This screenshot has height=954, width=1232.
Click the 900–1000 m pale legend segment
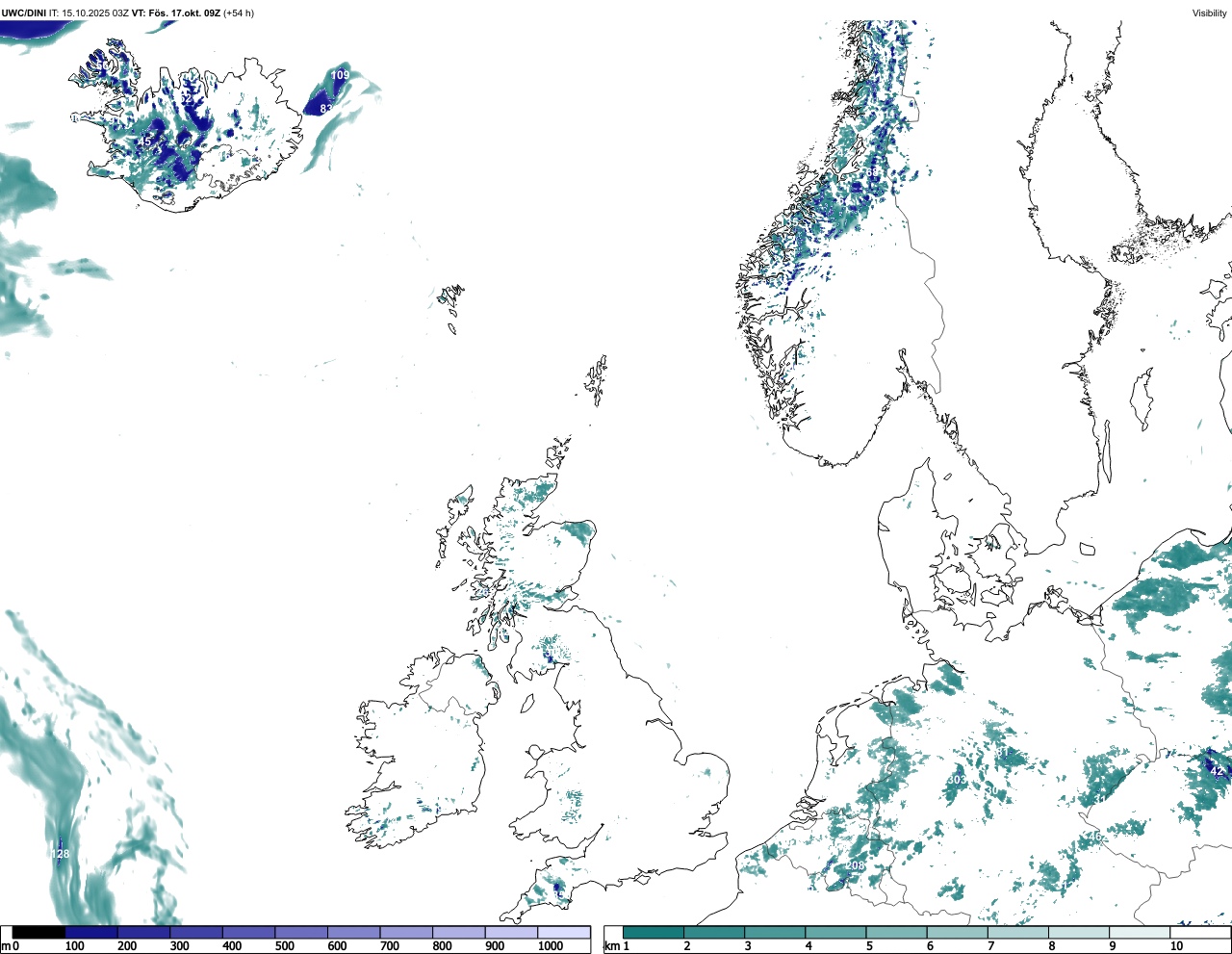511,932
